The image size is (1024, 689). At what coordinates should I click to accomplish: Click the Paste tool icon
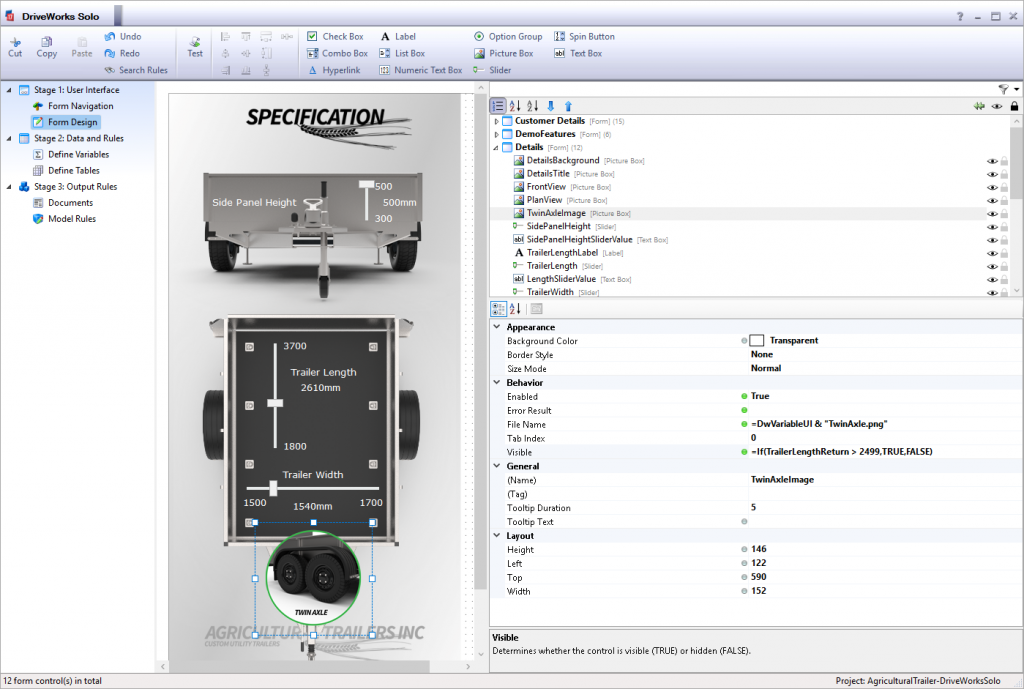pyautogui.click(x=82, y=42)
